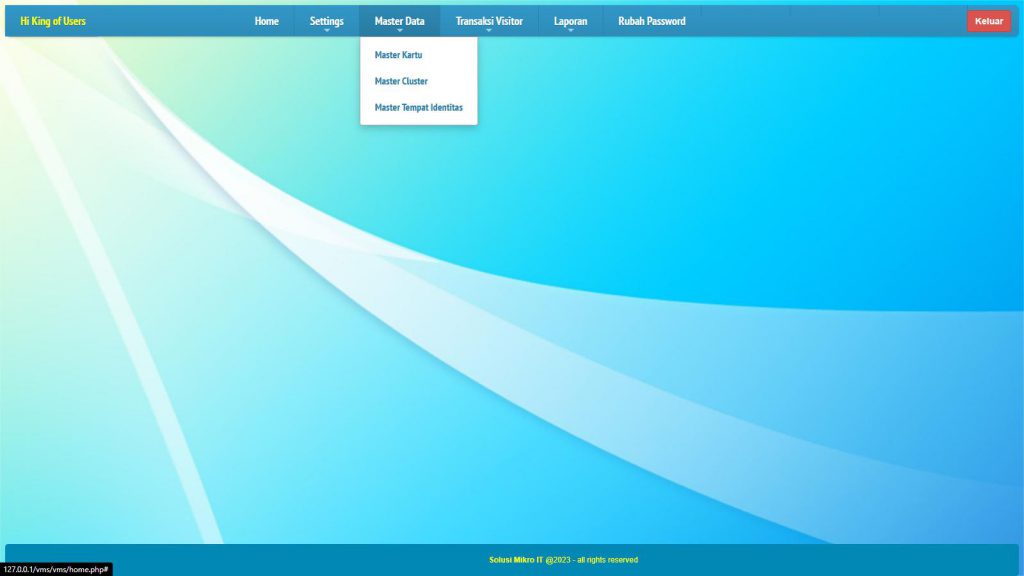Click the status bar URL in corner
The height and width of the screenshot is (576, 1024).
55,569
